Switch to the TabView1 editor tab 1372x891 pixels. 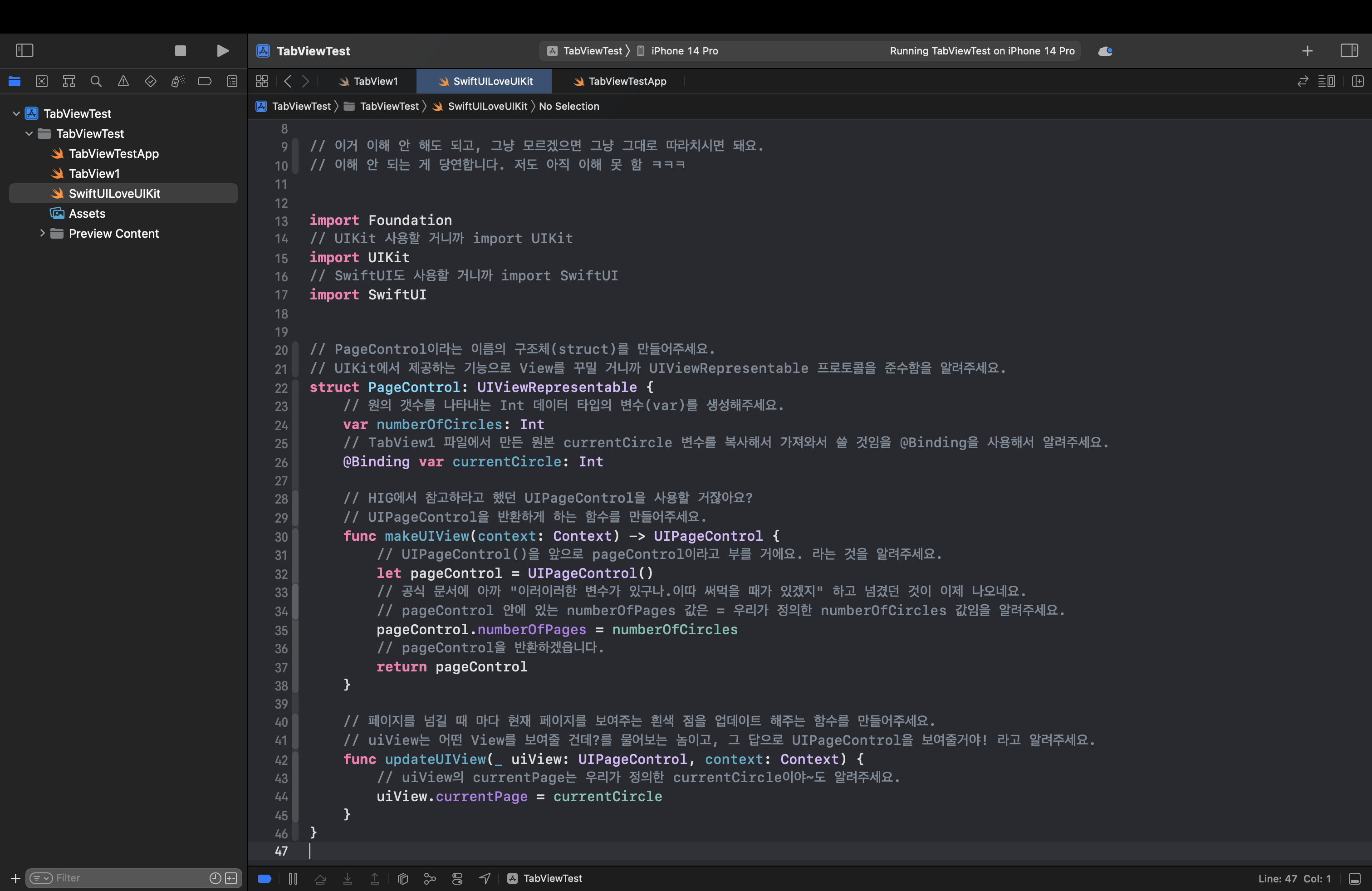click(368, 81)
